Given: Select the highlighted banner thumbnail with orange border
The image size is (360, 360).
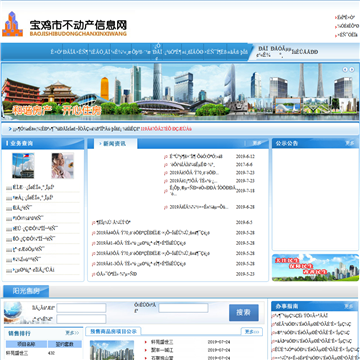Looking at the screenshot, I should click(287, 105).
